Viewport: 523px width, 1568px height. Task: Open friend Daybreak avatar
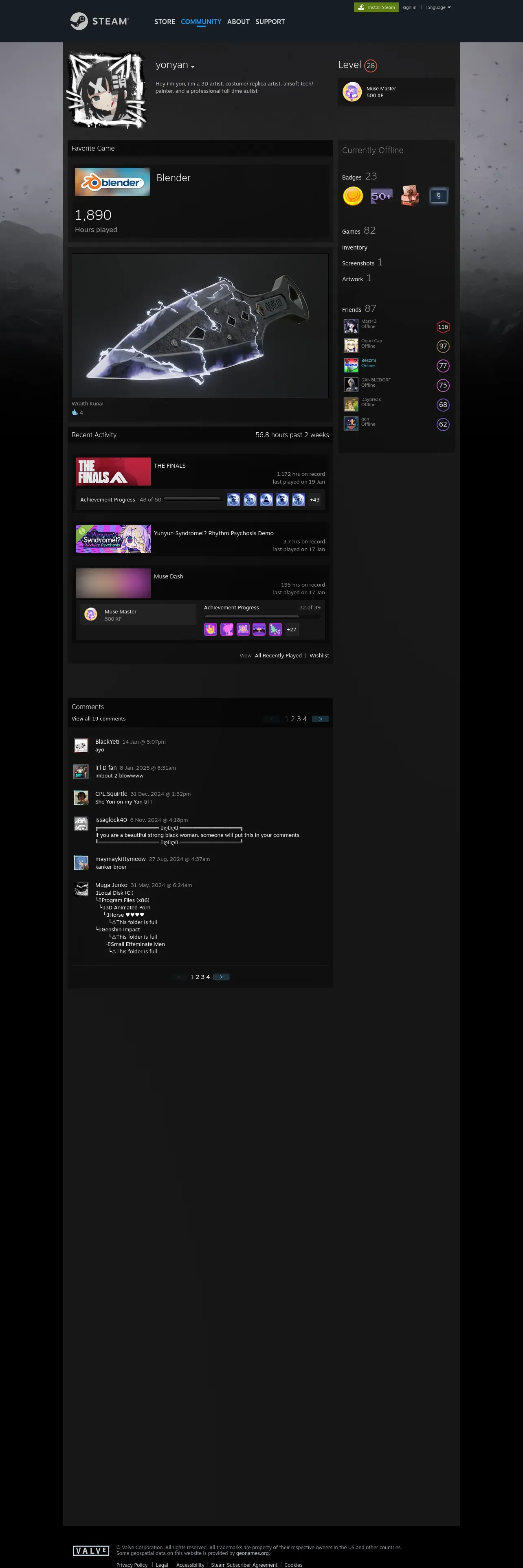[x=351, y=403]
